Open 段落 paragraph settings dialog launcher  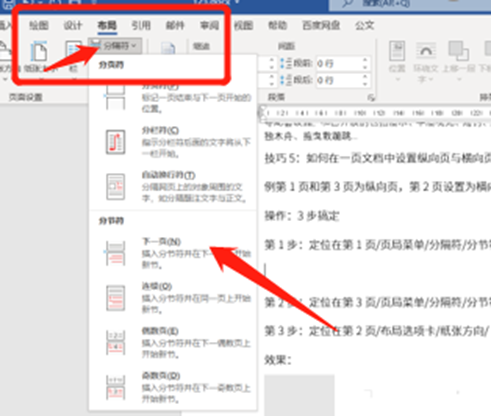point(371,98)
